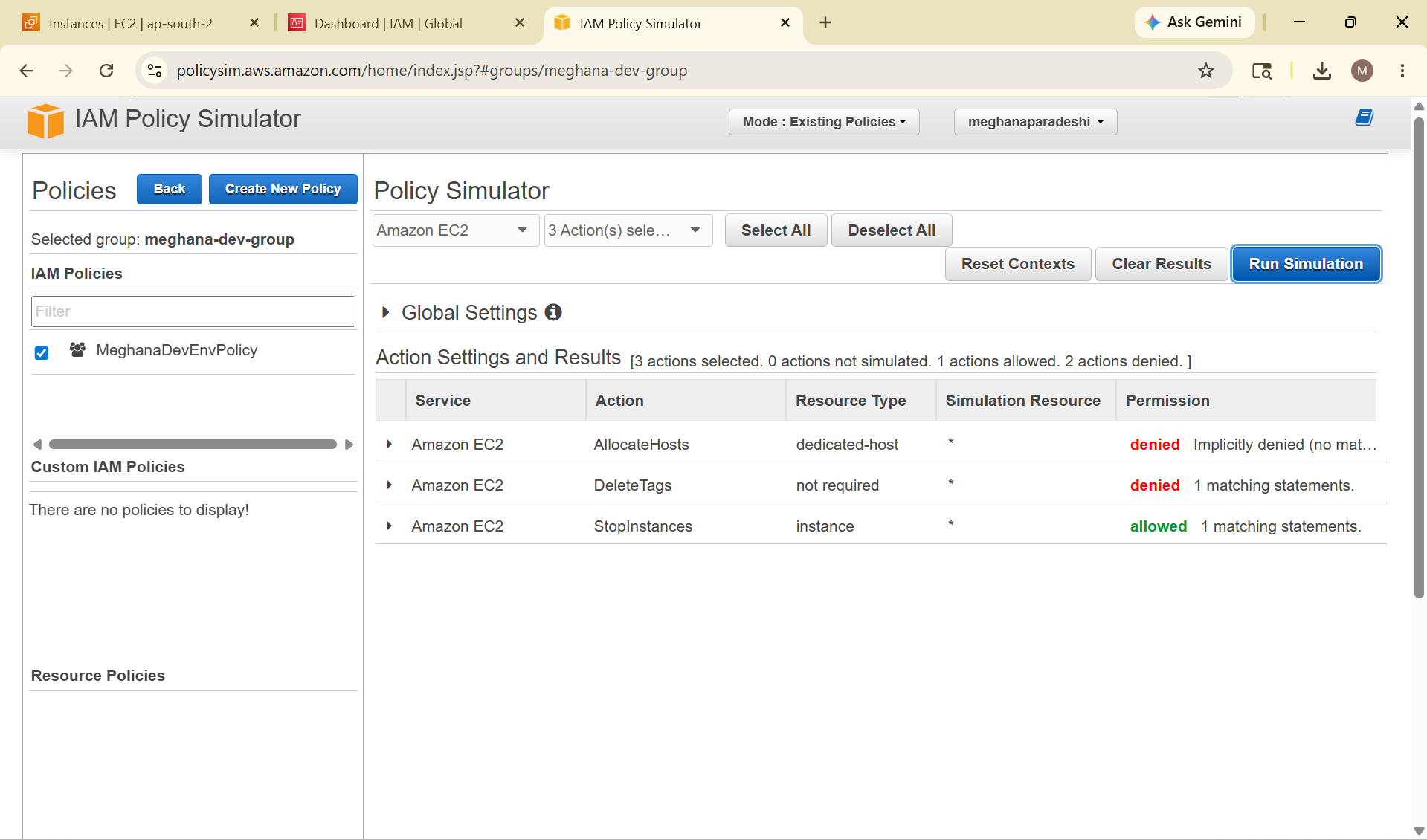This screenshot has width=1427, height=840.
Task: Click the DeleteTags action cell
Action: click(x=632, y=485)
